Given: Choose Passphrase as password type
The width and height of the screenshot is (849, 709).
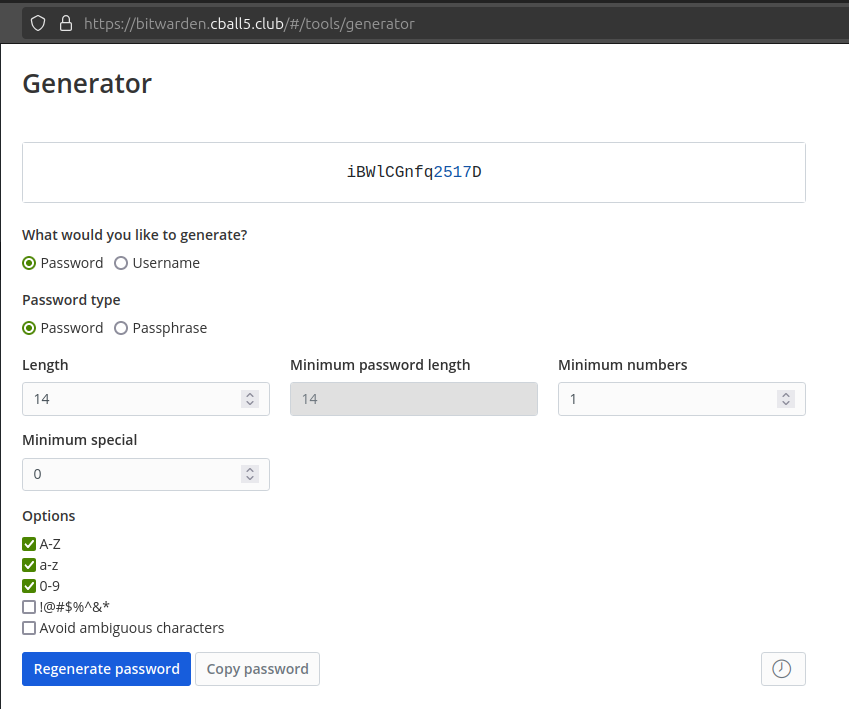Looking at the screenshot, I should coord(121,328).
